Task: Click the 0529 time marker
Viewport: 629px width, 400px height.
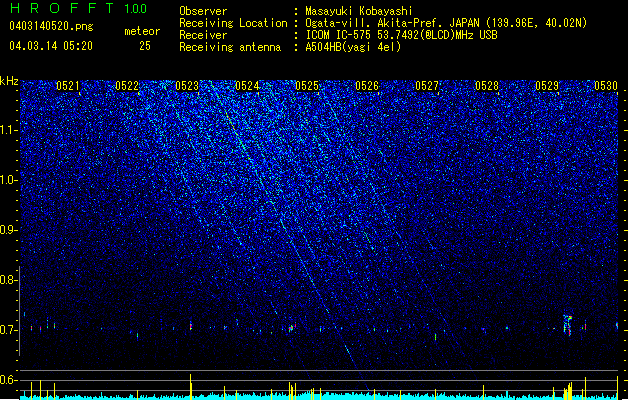Action: [x=547, y=86]
